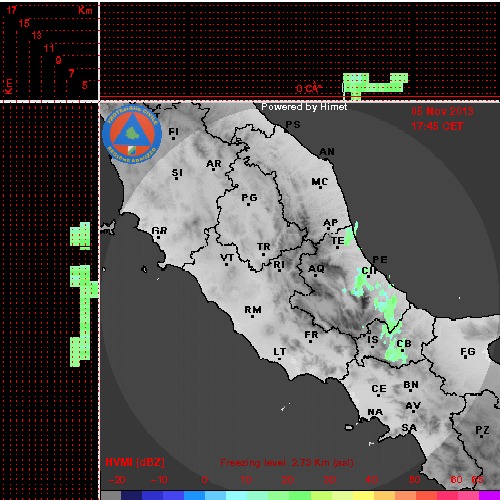This screenshot has width=500, height=500.
Task: Click the LT city label
Action: 280,352
